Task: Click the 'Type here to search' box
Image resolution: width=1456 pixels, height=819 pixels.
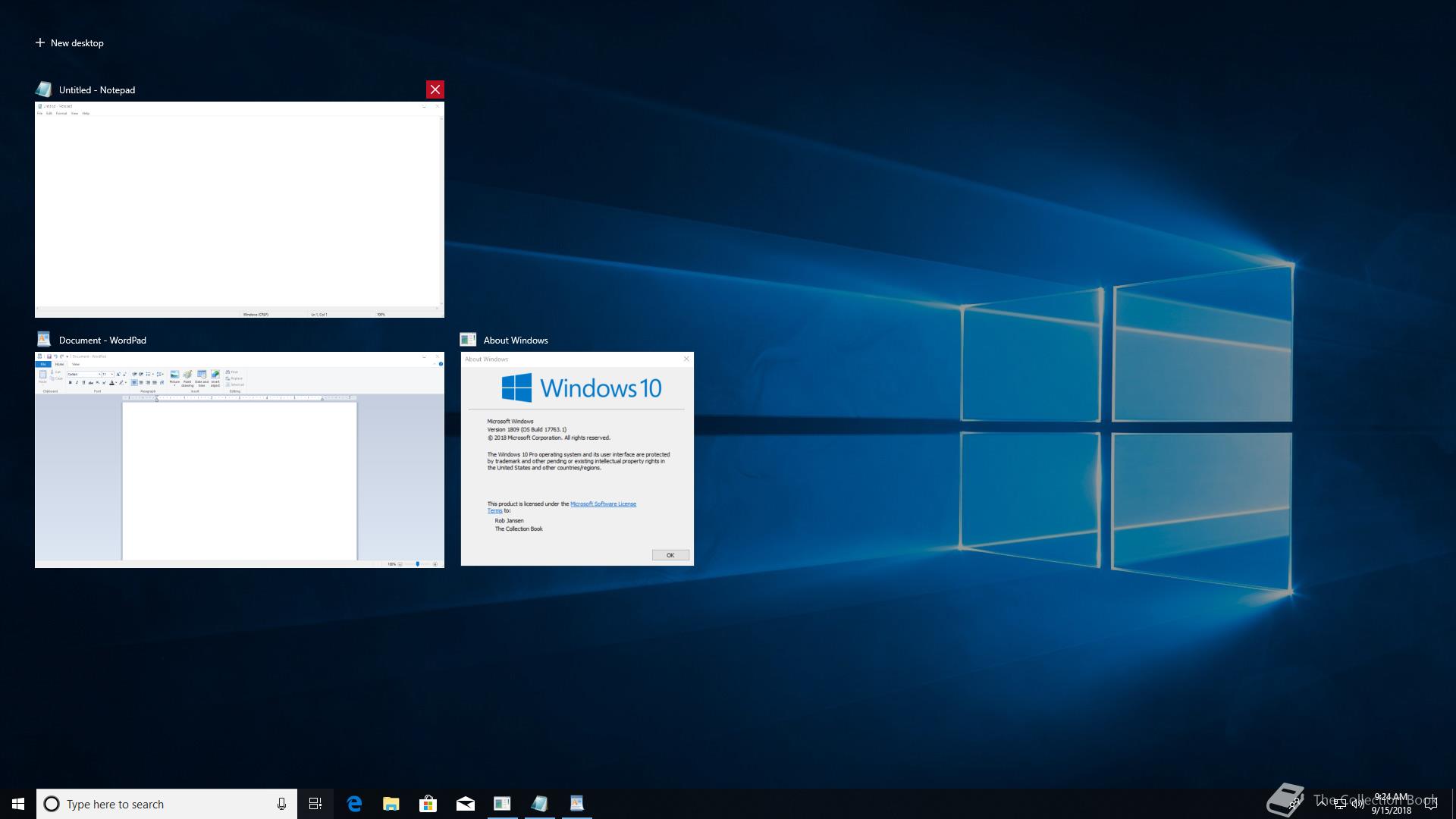Action: pos(167,804)
